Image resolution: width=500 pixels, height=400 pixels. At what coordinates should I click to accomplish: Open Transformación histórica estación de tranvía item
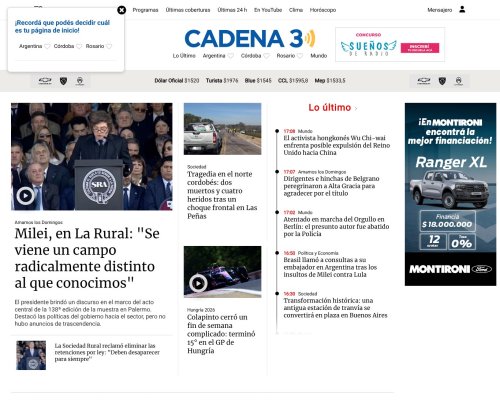pos(335,308)
